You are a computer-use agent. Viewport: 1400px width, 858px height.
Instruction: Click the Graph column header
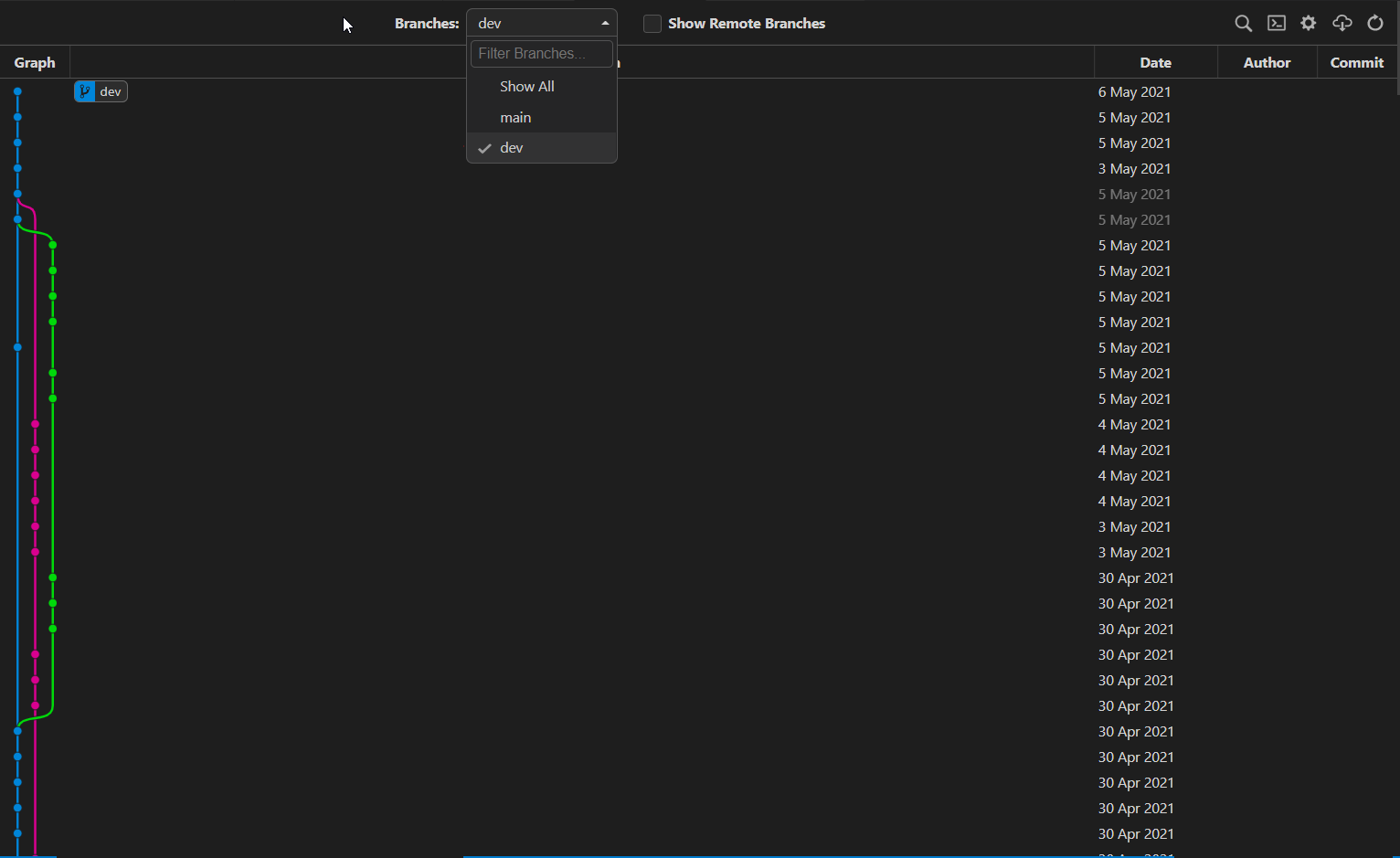point(35,63)
